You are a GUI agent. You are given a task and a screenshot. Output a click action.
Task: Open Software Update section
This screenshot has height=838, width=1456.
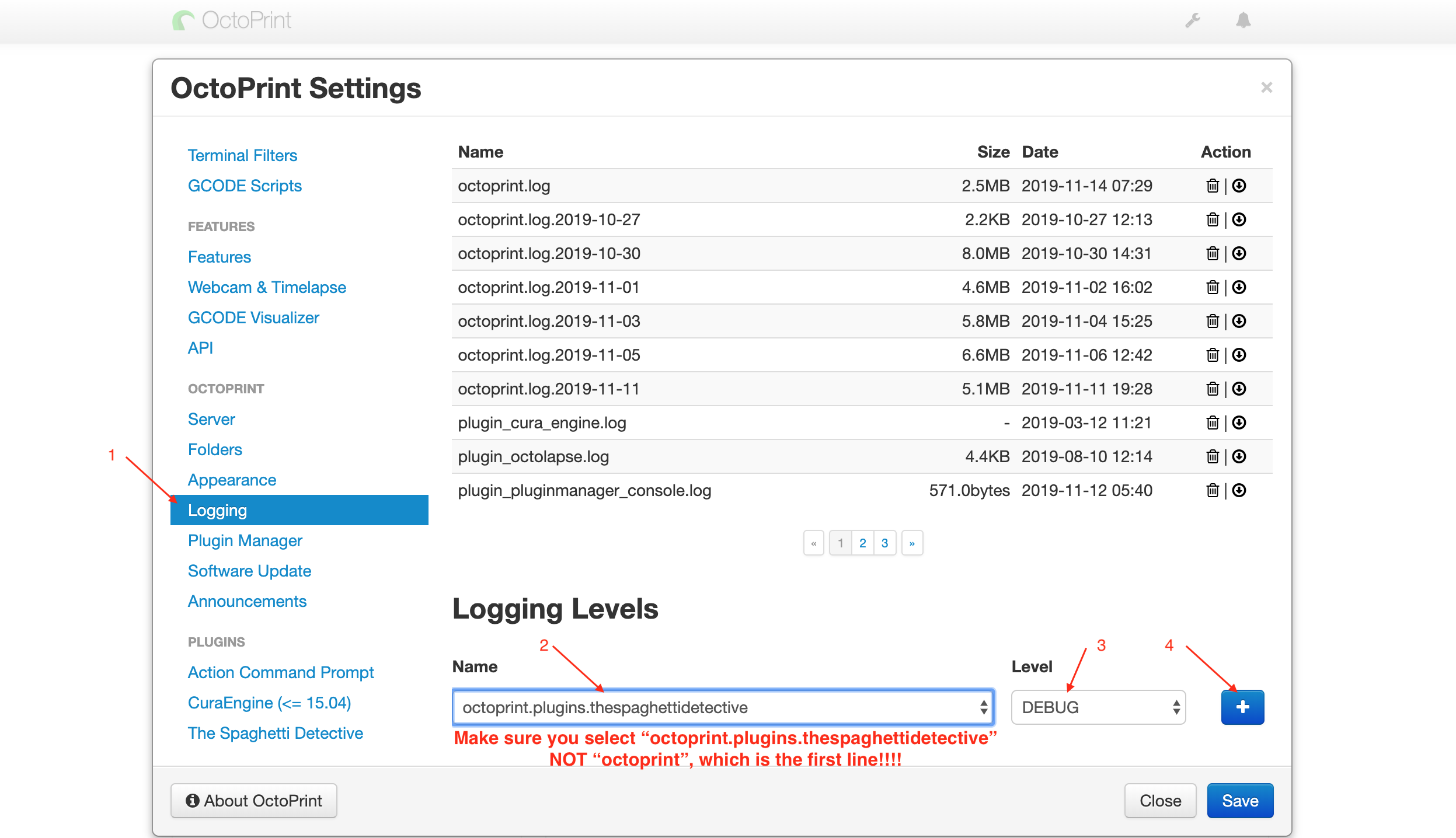249,571
